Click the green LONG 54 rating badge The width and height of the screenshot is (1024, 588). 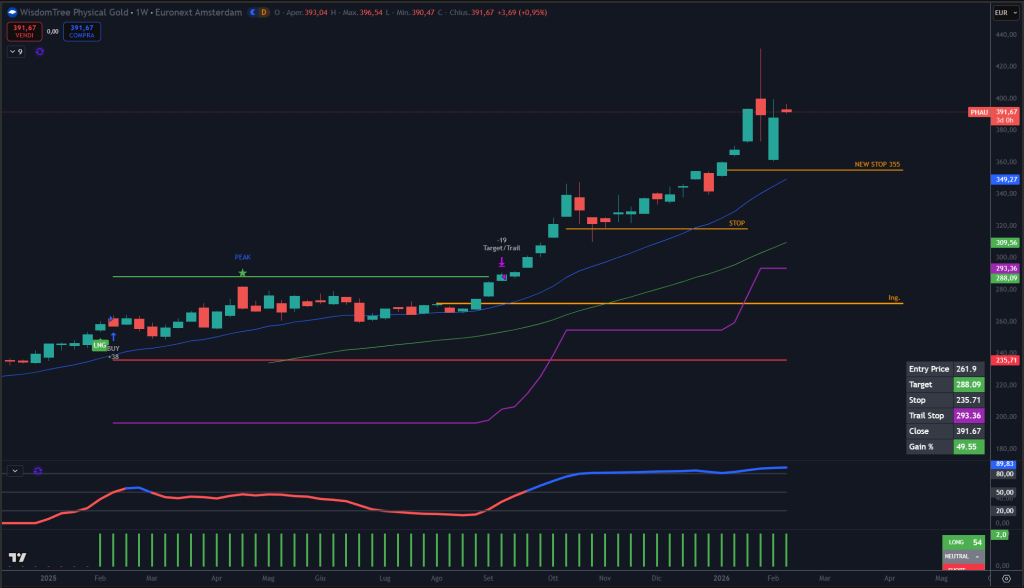pos(962,543)
